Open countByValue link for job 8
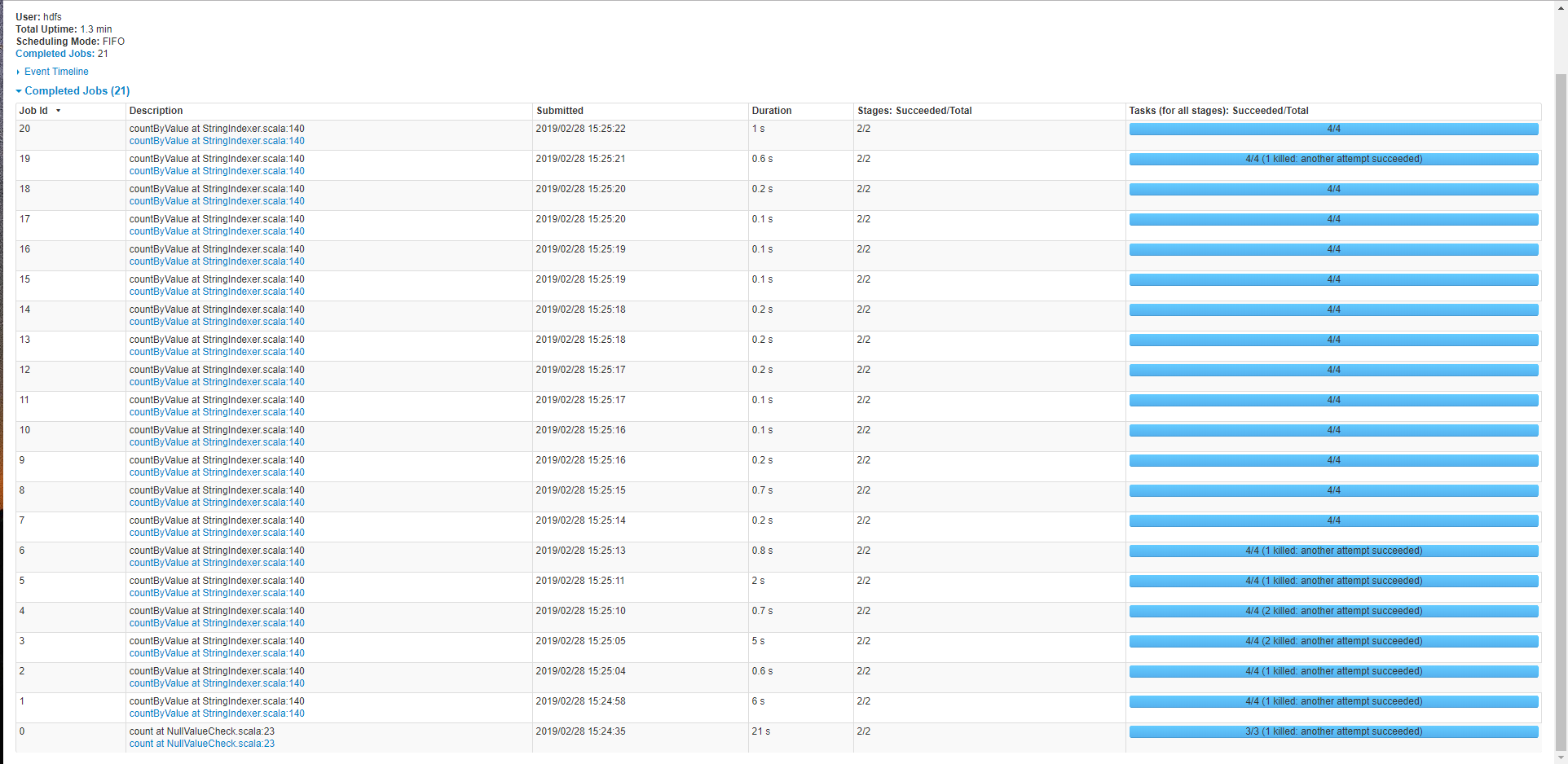Screen dimensions: 1568x764 [x=217, y=503]
